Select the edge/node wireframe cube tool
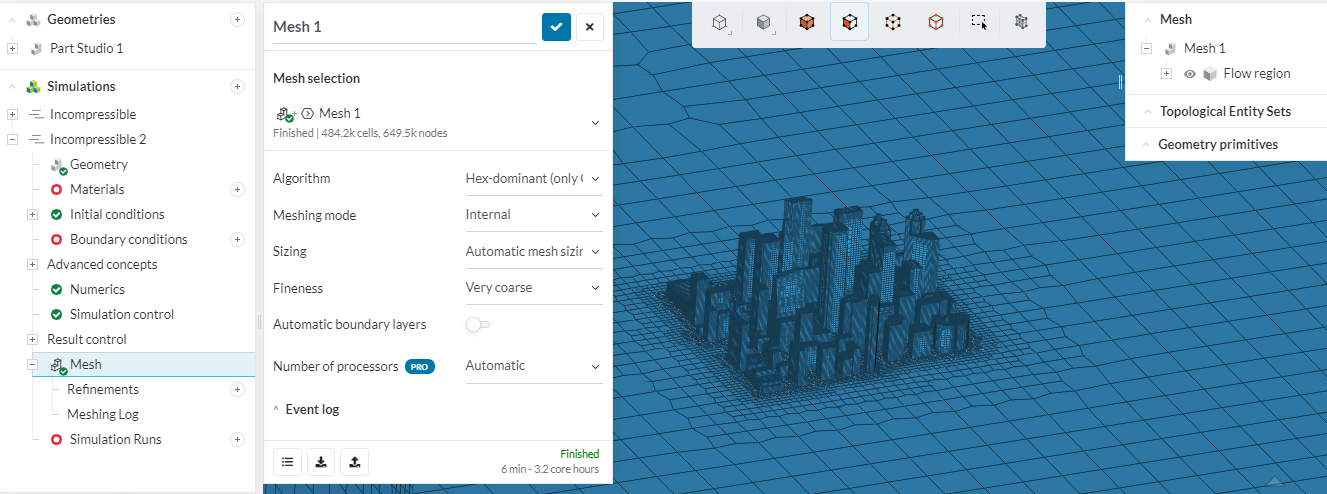This screenshot has height=494, width=1327. pyautogui.click(x=893, y=22)
